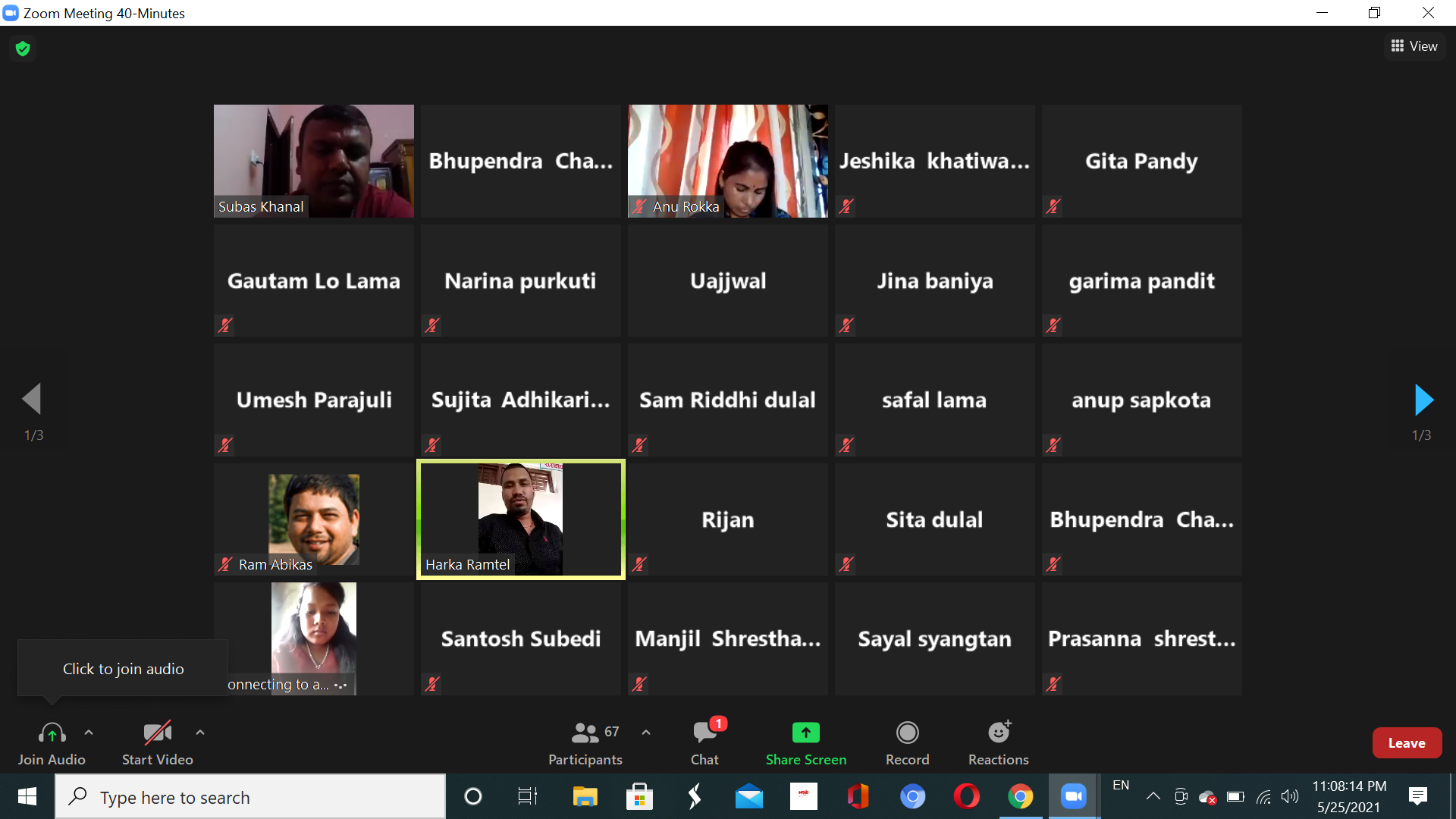The image size is (1456, 819).
Task: Expand the Participants options caret
Action: coord(646,733)
